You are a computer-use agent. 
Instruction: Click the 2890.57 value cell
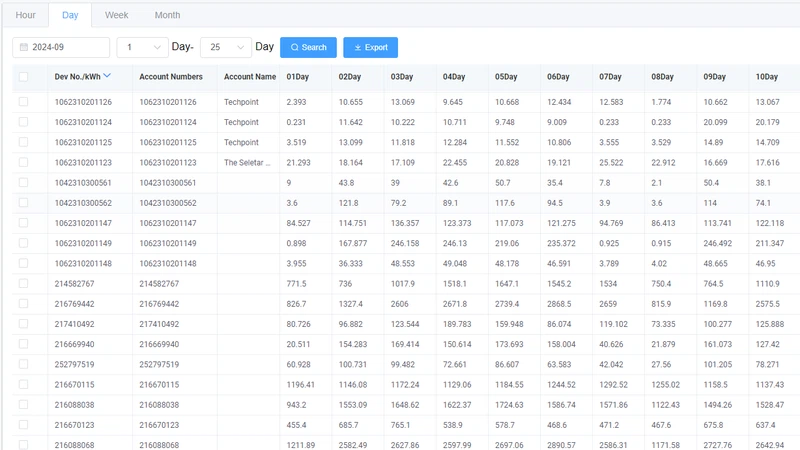[x=561, y=445]
